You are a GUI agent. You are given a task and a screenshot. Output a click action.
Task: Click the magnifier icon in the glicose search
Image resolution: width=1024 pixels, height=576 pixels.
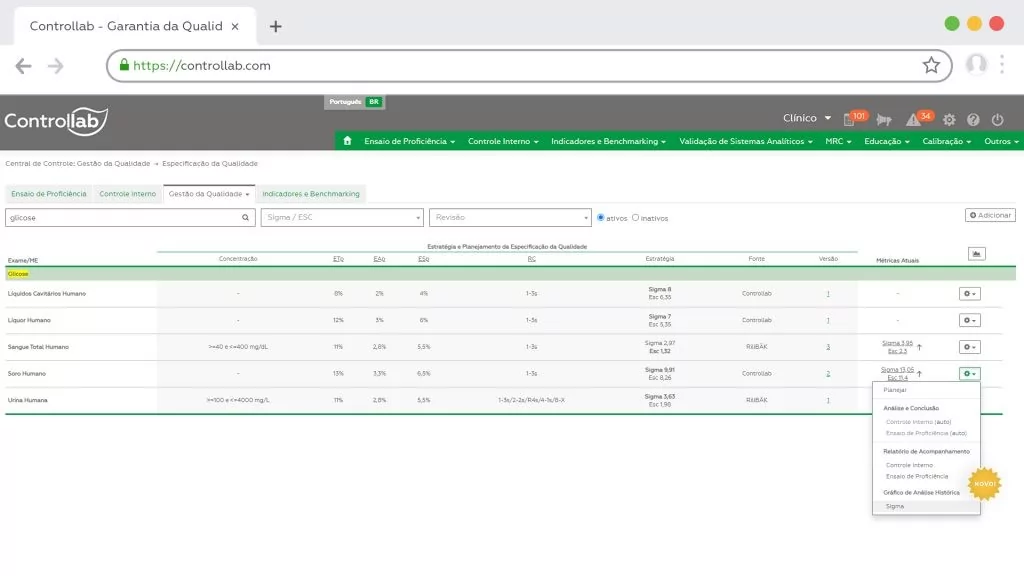click(x=245, y=215)
